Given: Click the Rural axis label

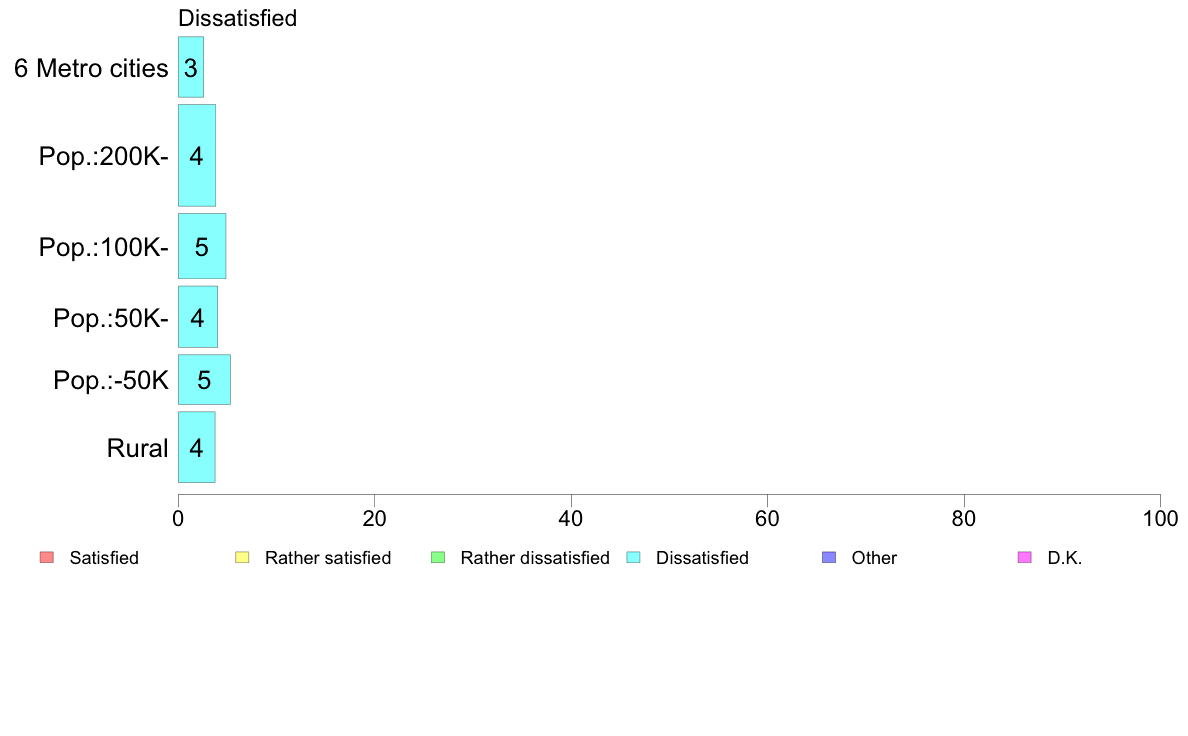Looking at the screenshot, I should click(137, 448).
